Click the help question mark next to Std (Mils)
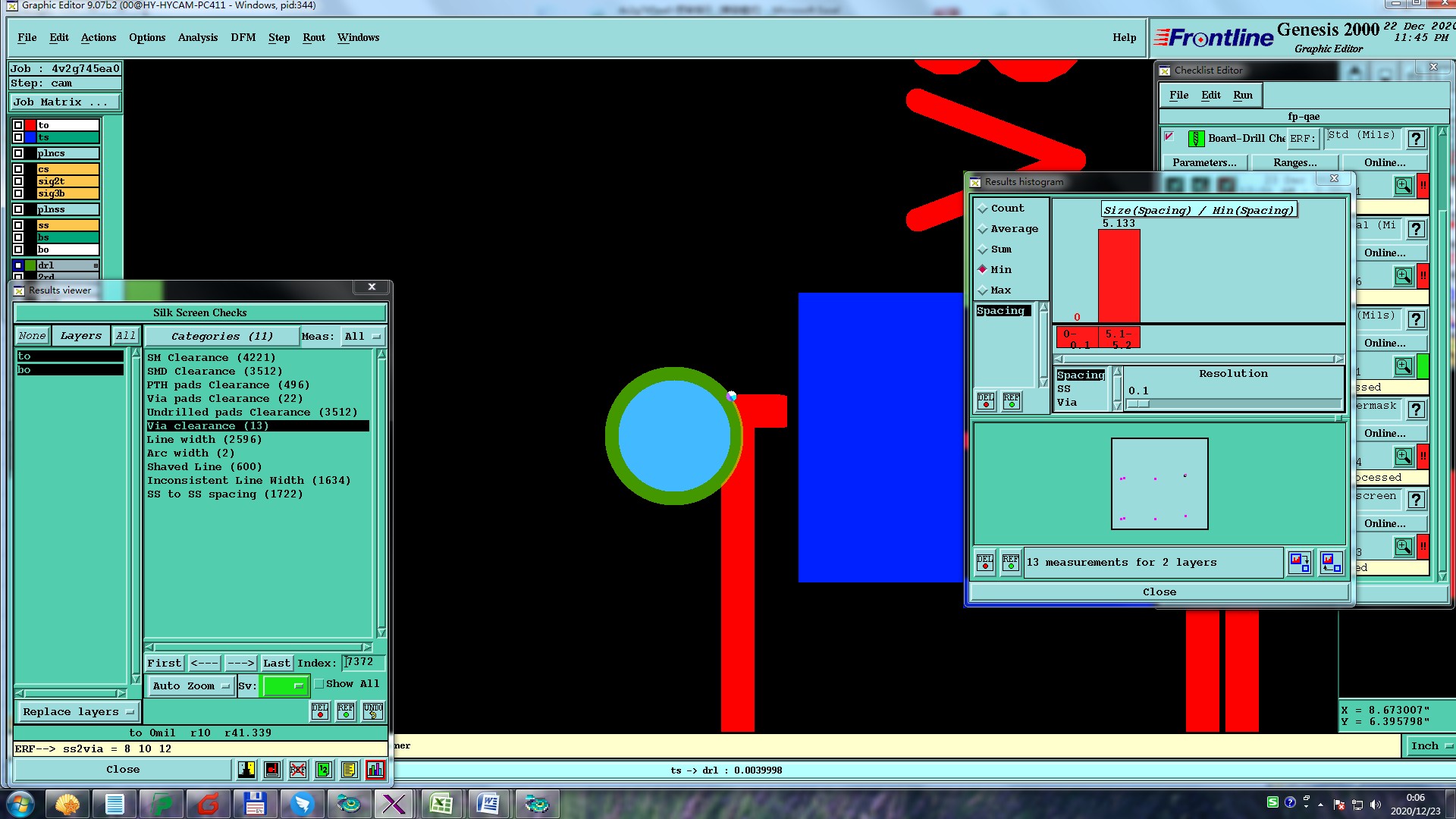Viewport: 1456px width, 819px height. tap(1415, 139)
